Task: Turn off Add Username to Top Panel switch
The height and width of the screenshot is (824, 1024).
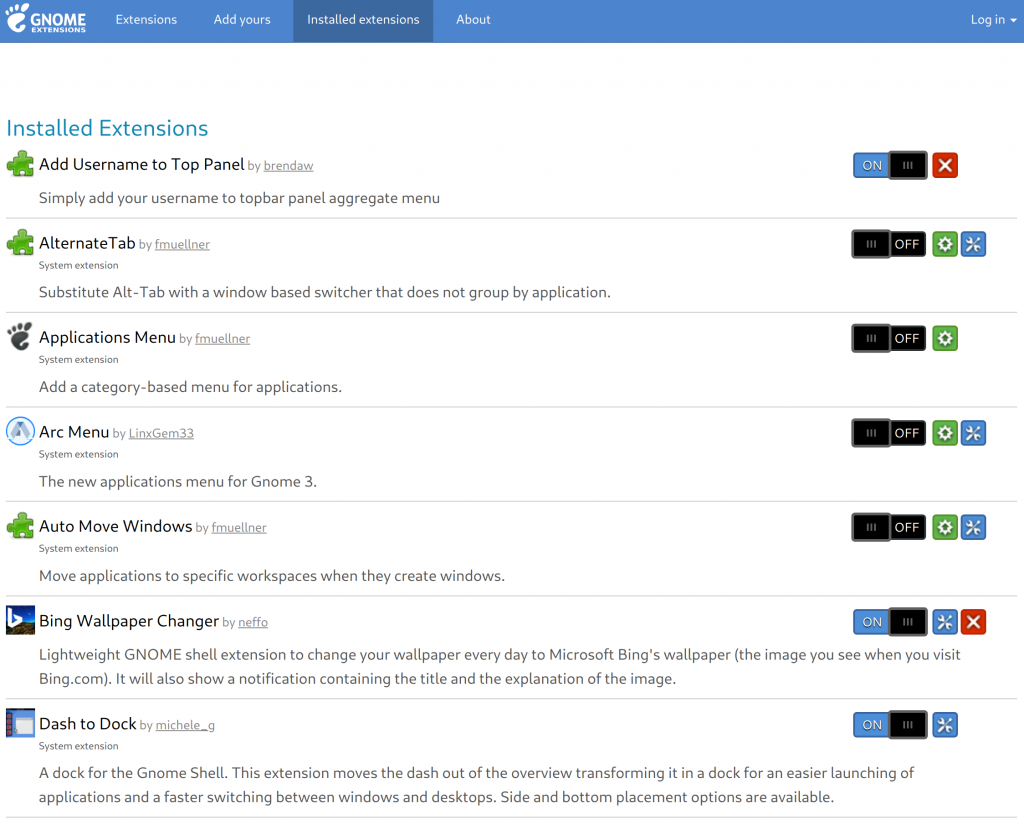Action: click(890, 166)
